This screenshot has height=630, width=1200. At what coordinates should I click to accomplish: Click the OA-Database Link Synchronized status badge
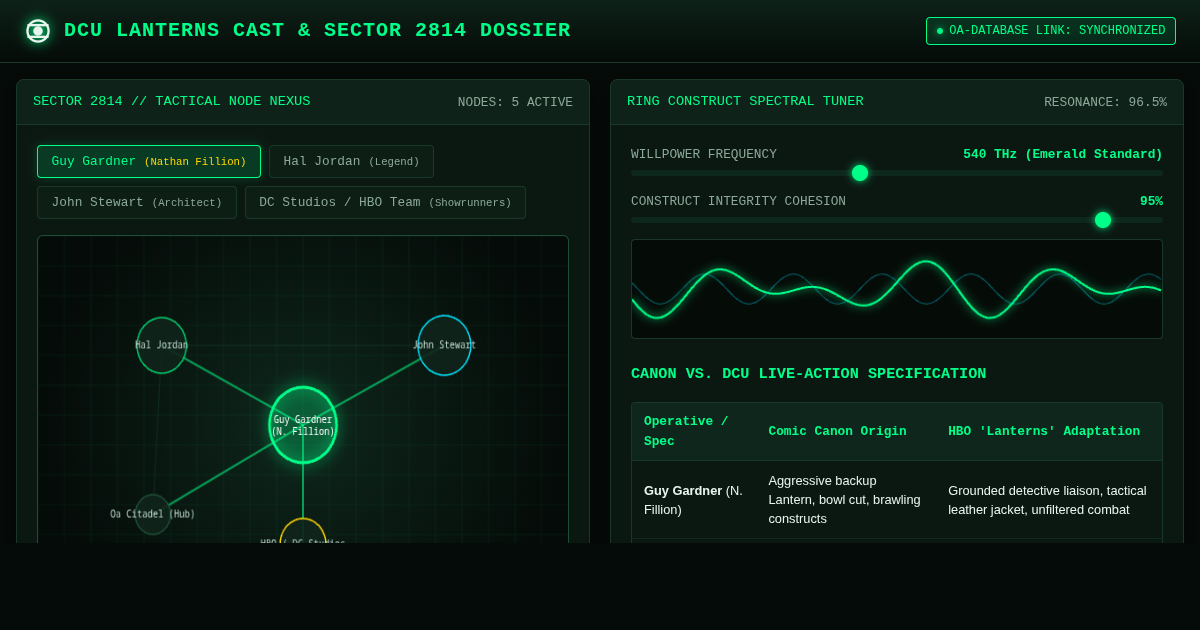point(1051,31)
